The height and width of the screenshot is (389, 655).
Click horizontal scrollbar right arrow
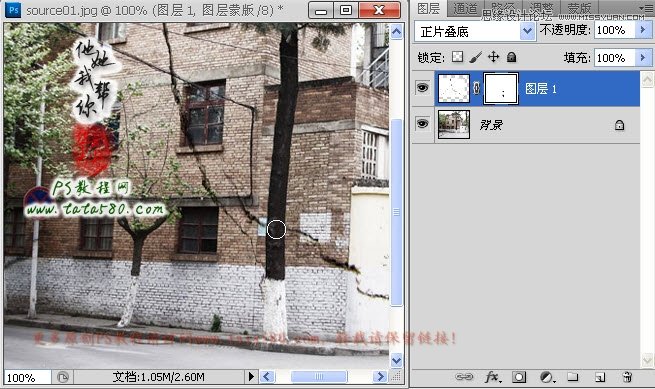coord(380,377)
